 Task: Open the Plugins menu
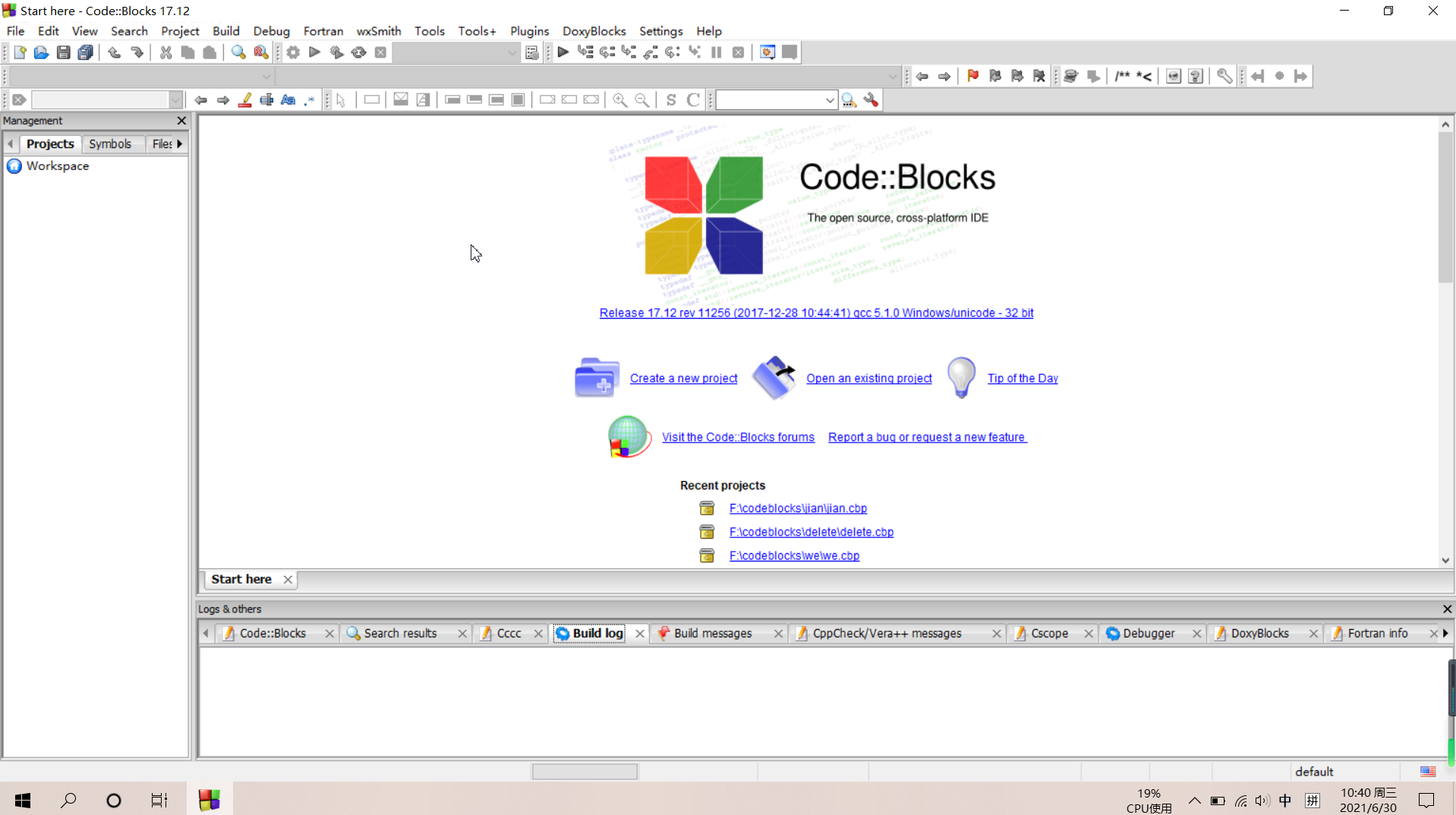pyautogui.click(x=529, y=31)
